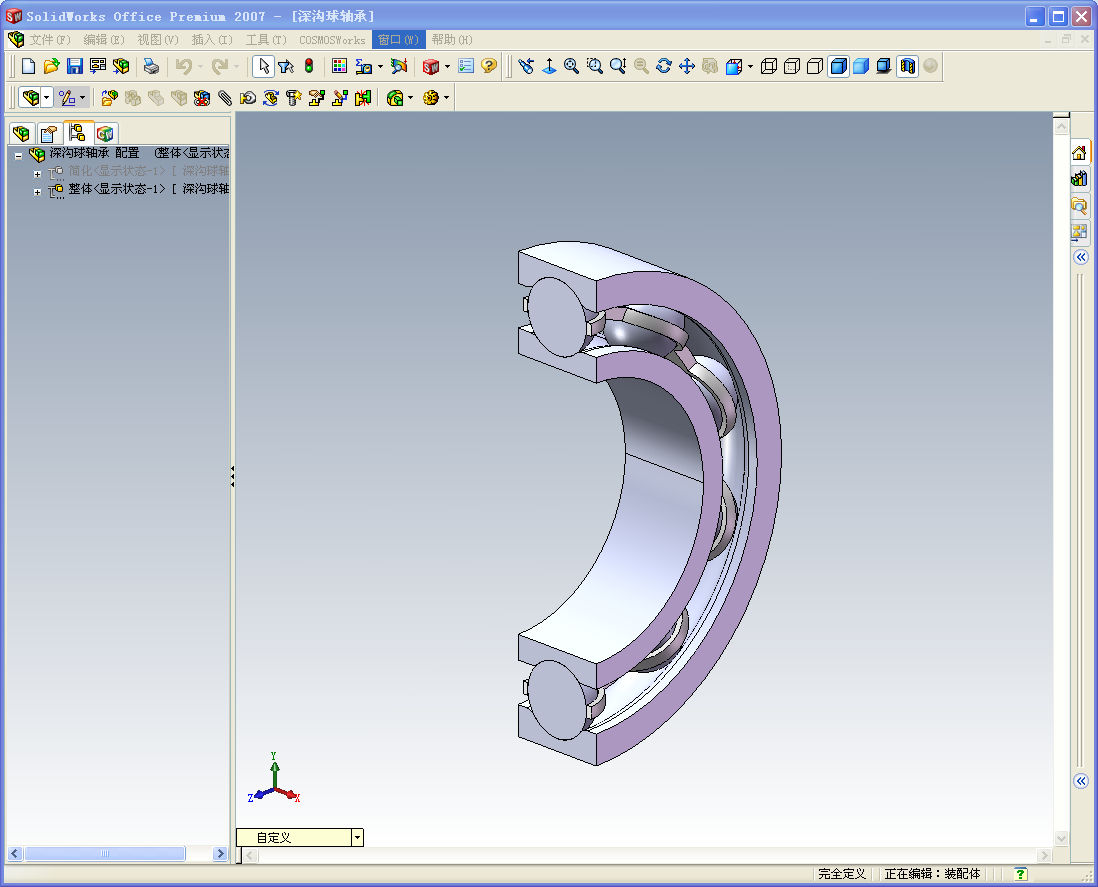The image size is (1098, 887).
Task: Open the COSMOSWorks menu
Action: (332, 40)
